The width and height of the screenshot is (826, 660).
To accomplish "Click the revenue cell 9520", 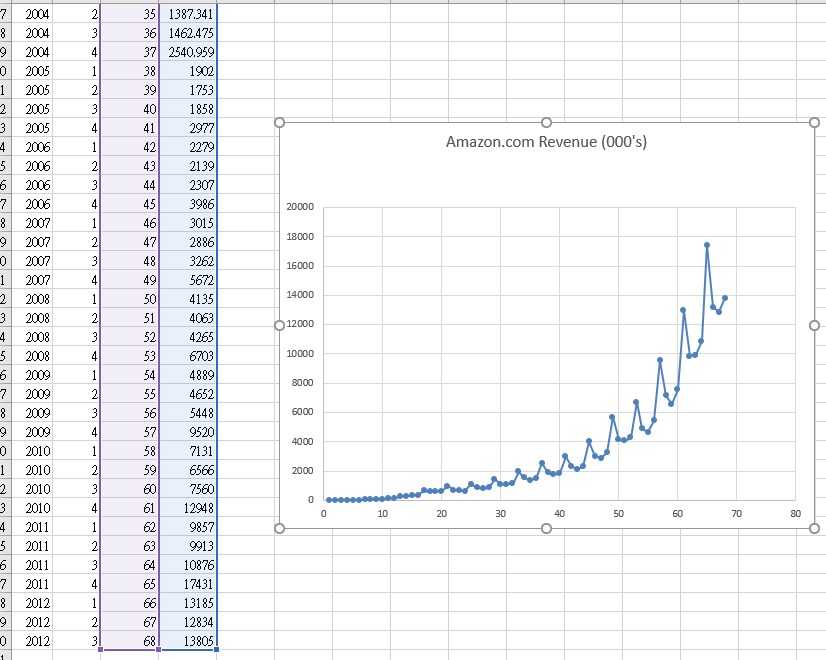I will pos(188,432).
